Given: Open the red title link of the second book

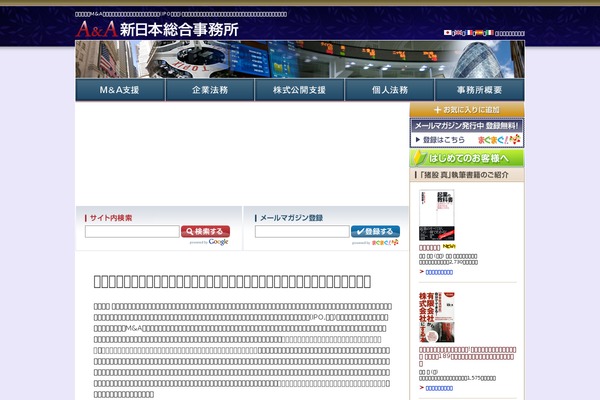Looking at the screenshot, I should point(467,356).
